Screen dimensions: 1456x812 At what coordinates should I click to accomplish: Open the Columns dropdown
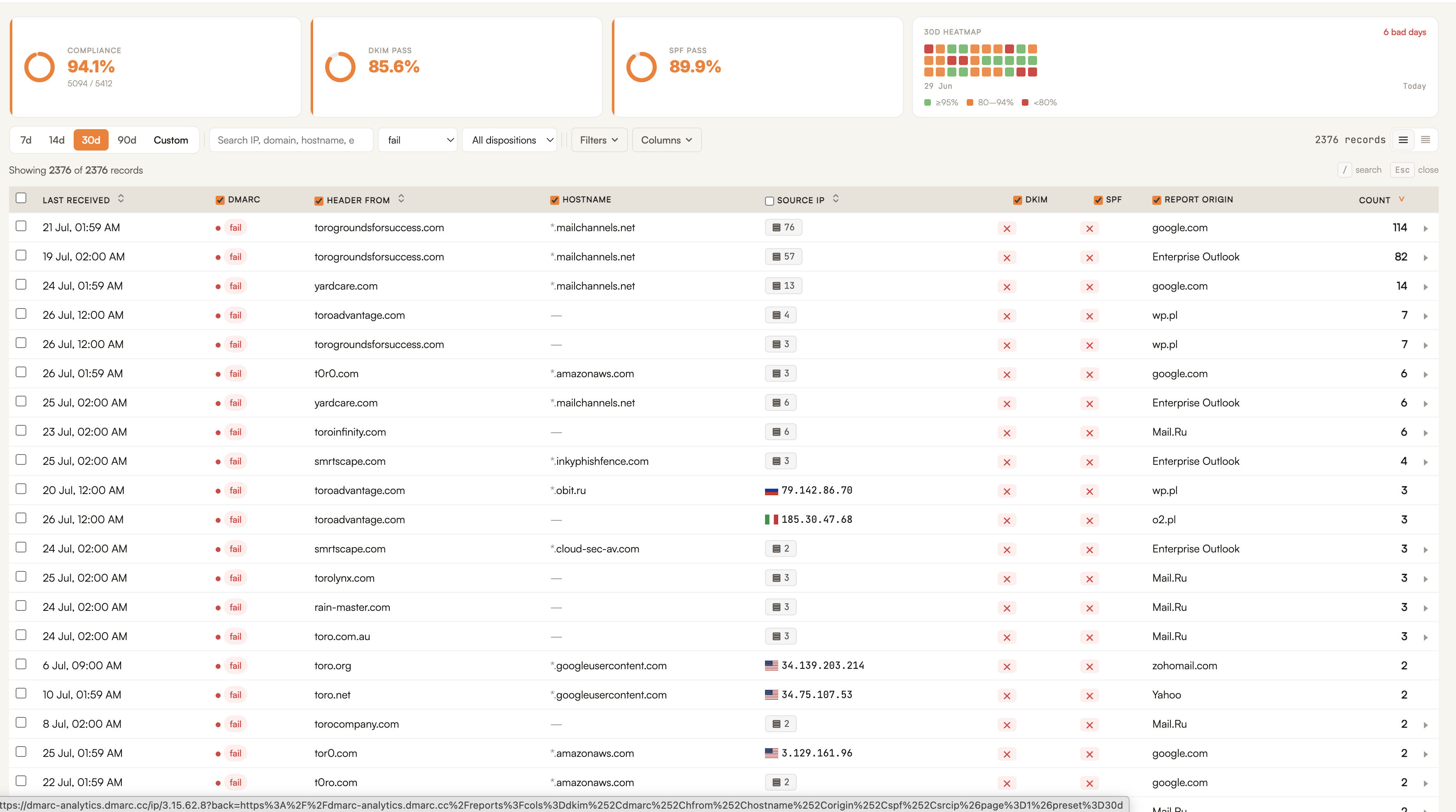pos(667,140)
